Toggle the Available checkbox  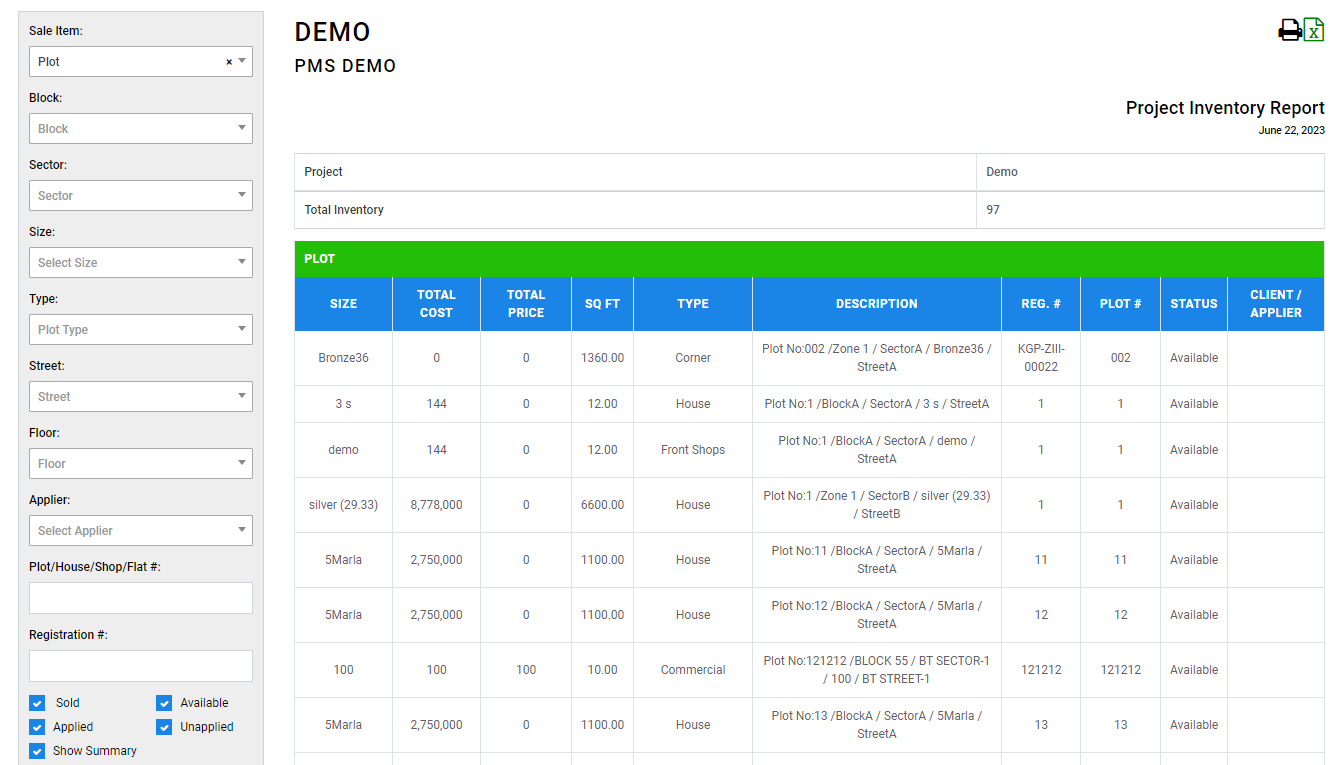pos(164,703)
